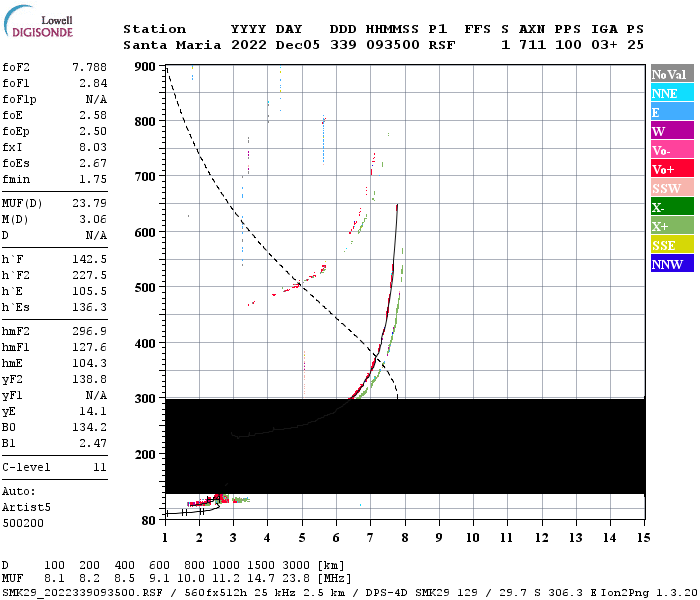This screenshot has height=600, width=700.
Task: Click the yE value 14.1
Action: click(x=93, y=412)
